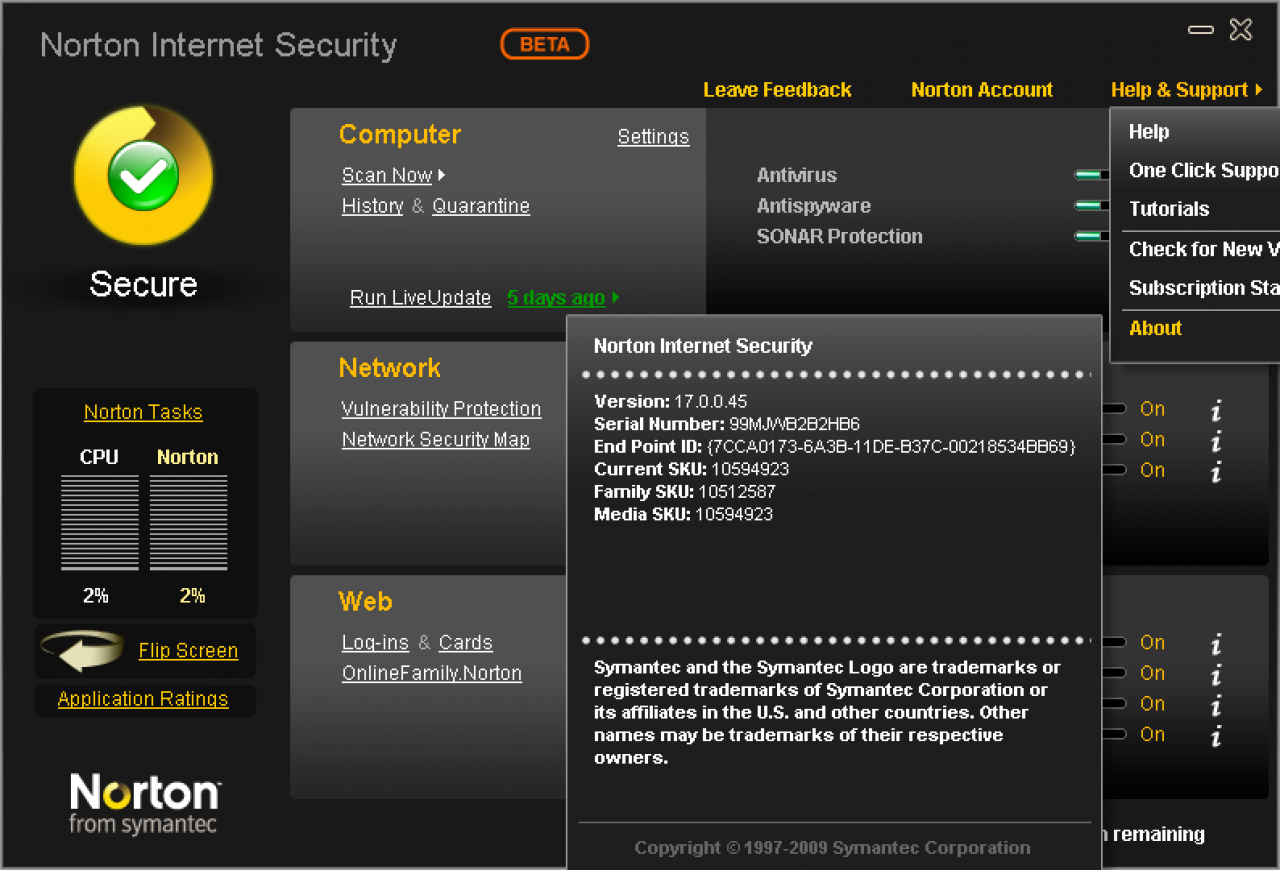Expand the arrow beside Scan Now
The height and width of the screenshot is (870, 1280).
tap(441, 176)
